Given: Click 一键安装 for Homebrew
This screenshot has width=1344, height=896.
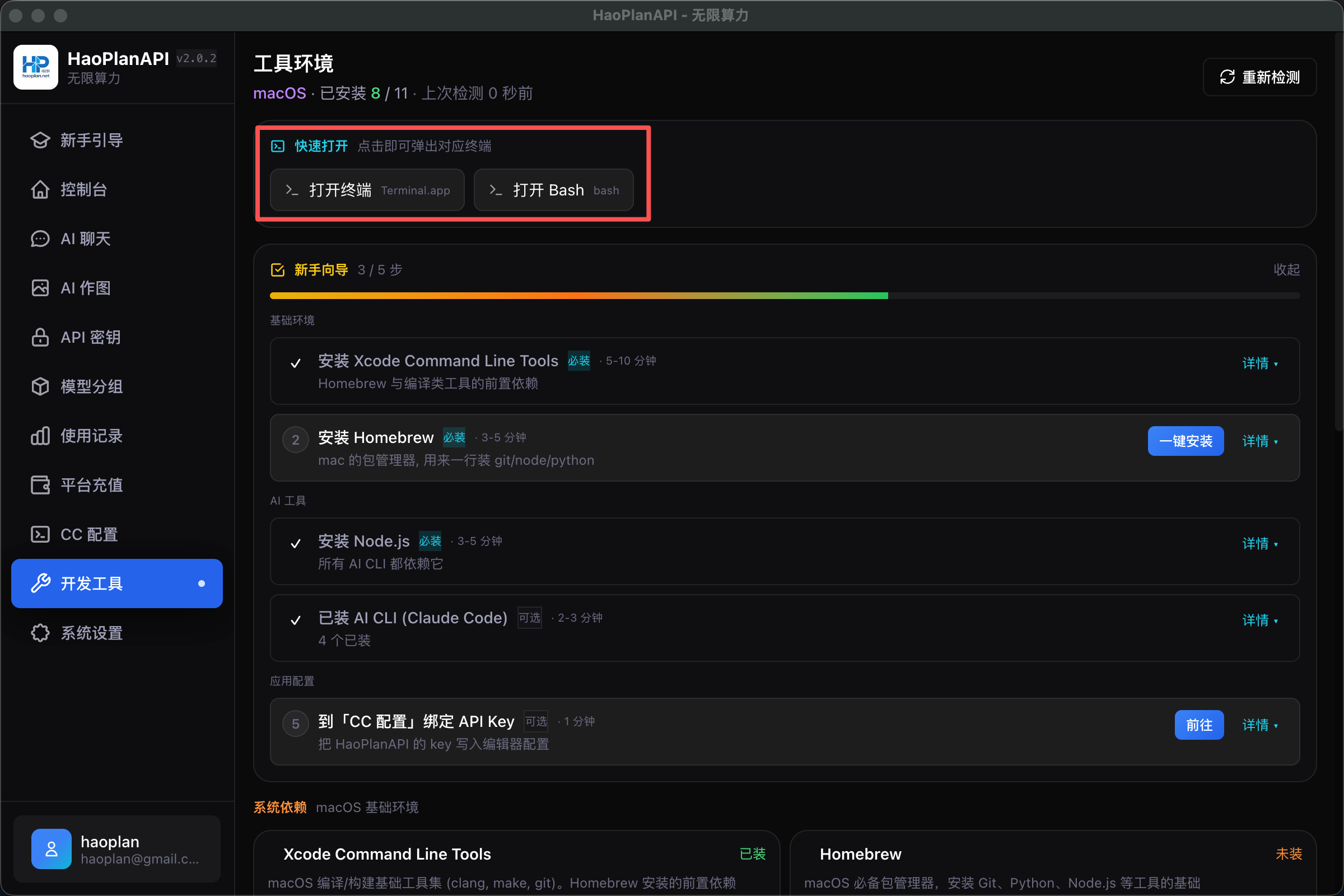Looking at the screenshot, I should pyautogui.click(x=1186, y=441).
